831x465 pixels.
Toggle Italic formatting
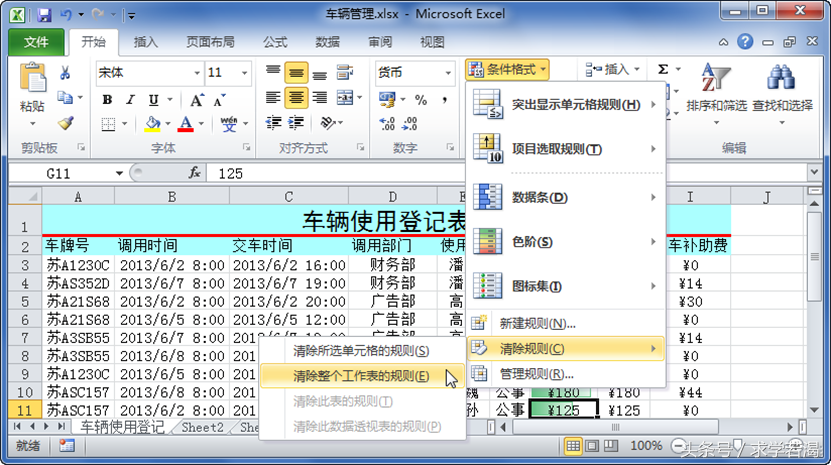[x=130, y=99]
